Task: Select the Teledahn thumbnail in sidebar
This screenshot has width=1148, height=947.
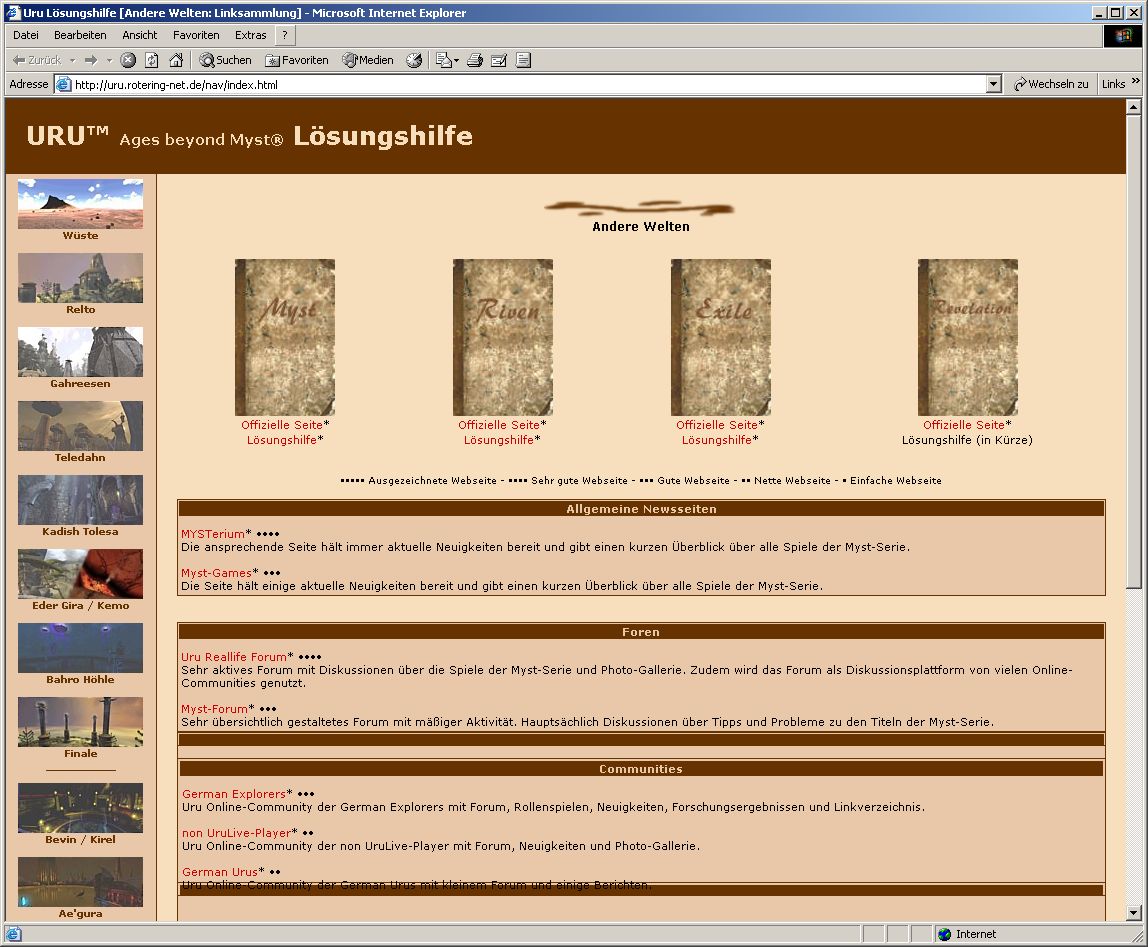Action: click(80, 427)
